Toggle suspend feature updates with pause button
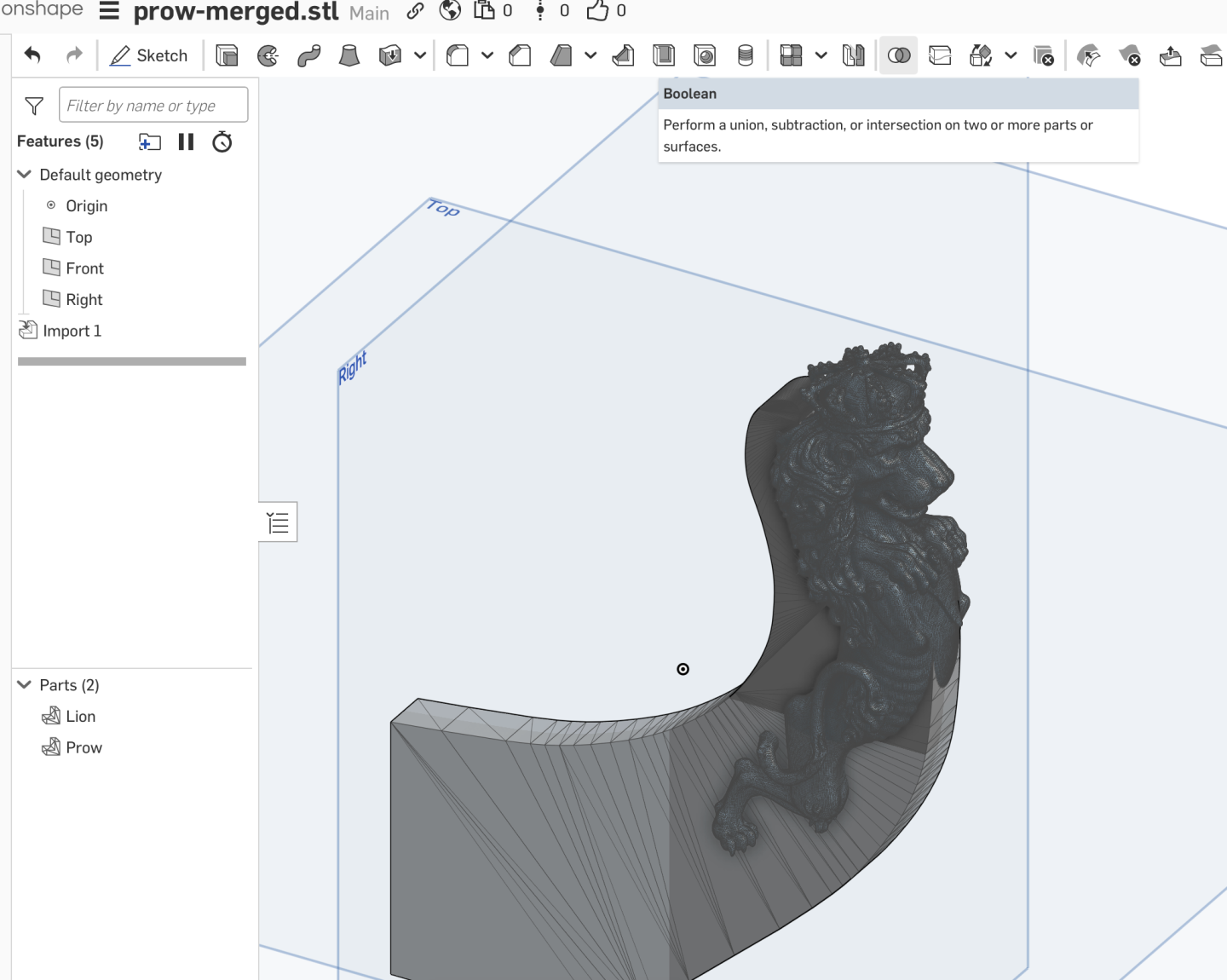The image size is (1227, 980). (x=186, y=141)
